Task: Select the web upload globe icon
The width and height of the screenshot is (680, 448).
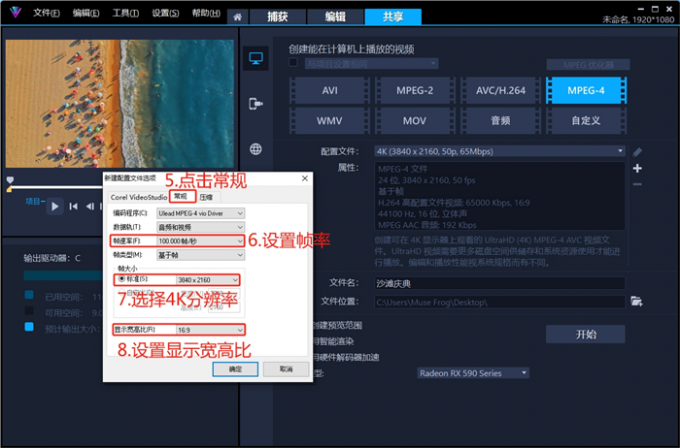Action: 255,149
